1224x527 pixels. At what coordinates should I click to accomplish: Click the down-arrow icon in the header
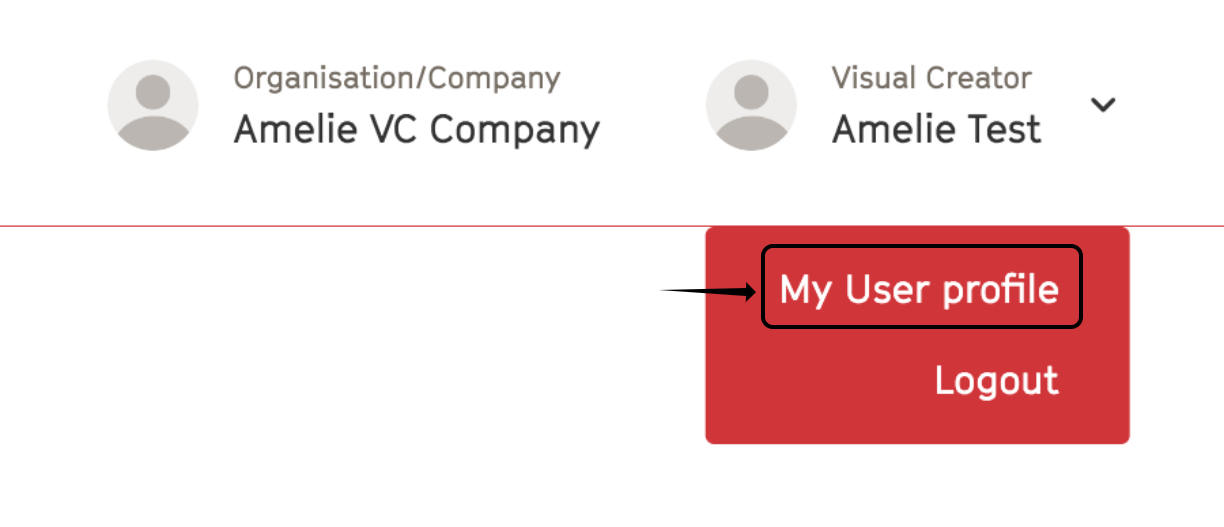pos(1103,105)
